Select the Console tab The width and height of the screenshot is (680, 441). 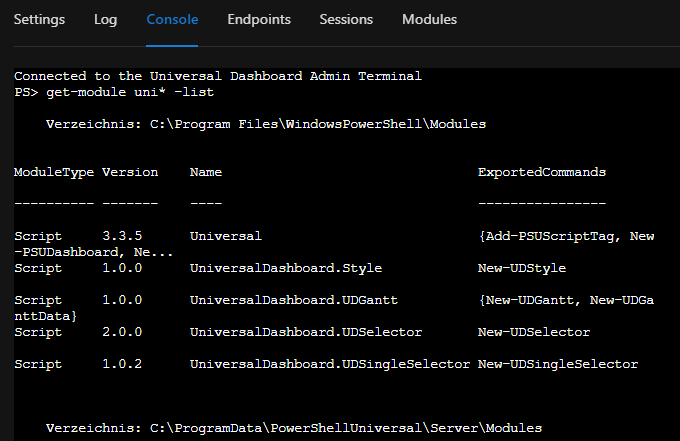point(172,20)
